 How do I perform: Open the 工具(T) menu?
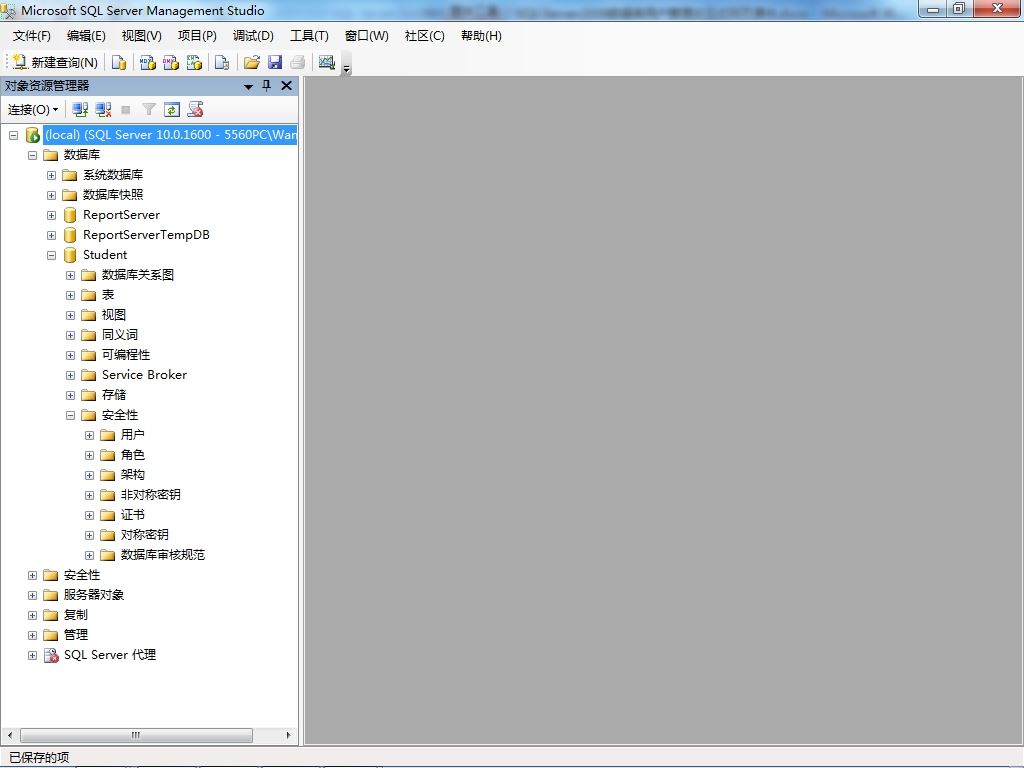click(x=309, y=36)
